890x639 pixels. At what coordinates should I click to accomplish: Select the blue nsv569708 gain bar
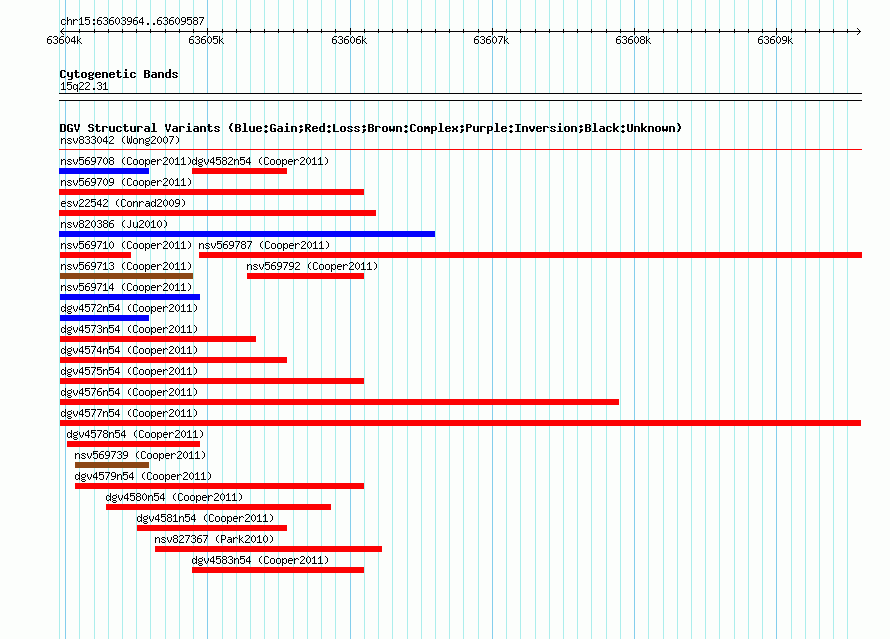(104, 171)
